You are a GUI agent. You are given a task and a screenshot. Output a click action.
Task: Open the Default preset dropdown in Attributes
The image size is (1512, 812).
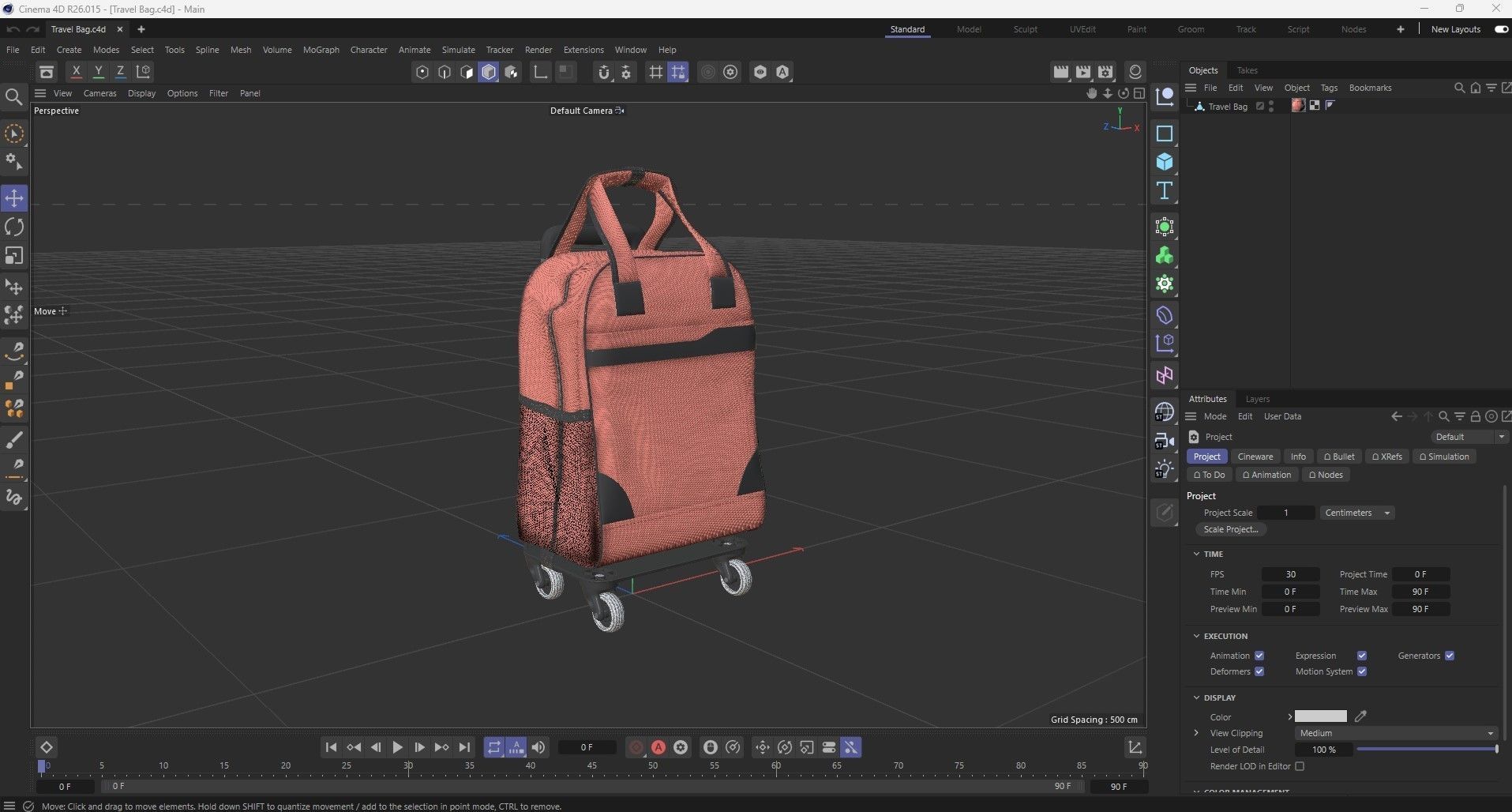point(1469,437)
